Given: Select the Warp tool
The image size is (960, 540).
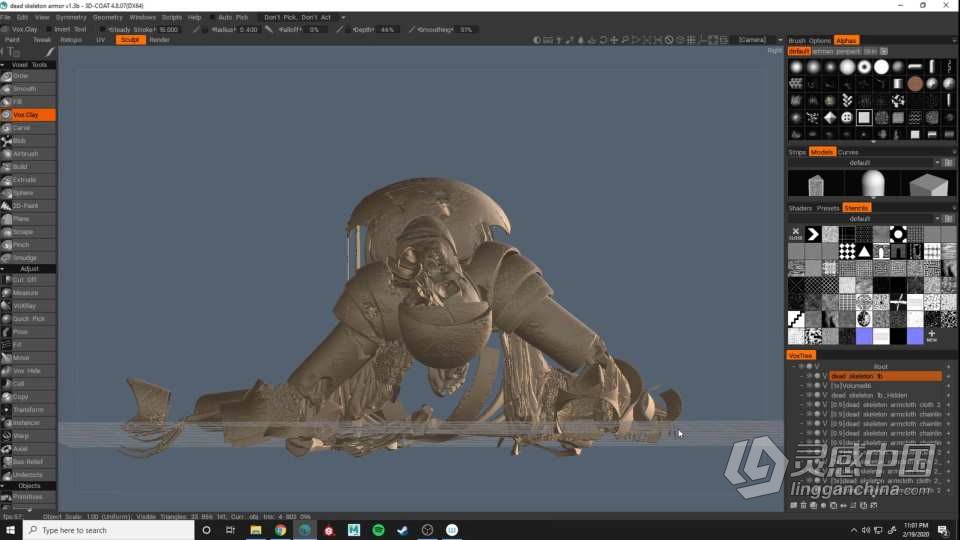Looking at the screenshot, I should pyautogui.click(x=28, y=436).
